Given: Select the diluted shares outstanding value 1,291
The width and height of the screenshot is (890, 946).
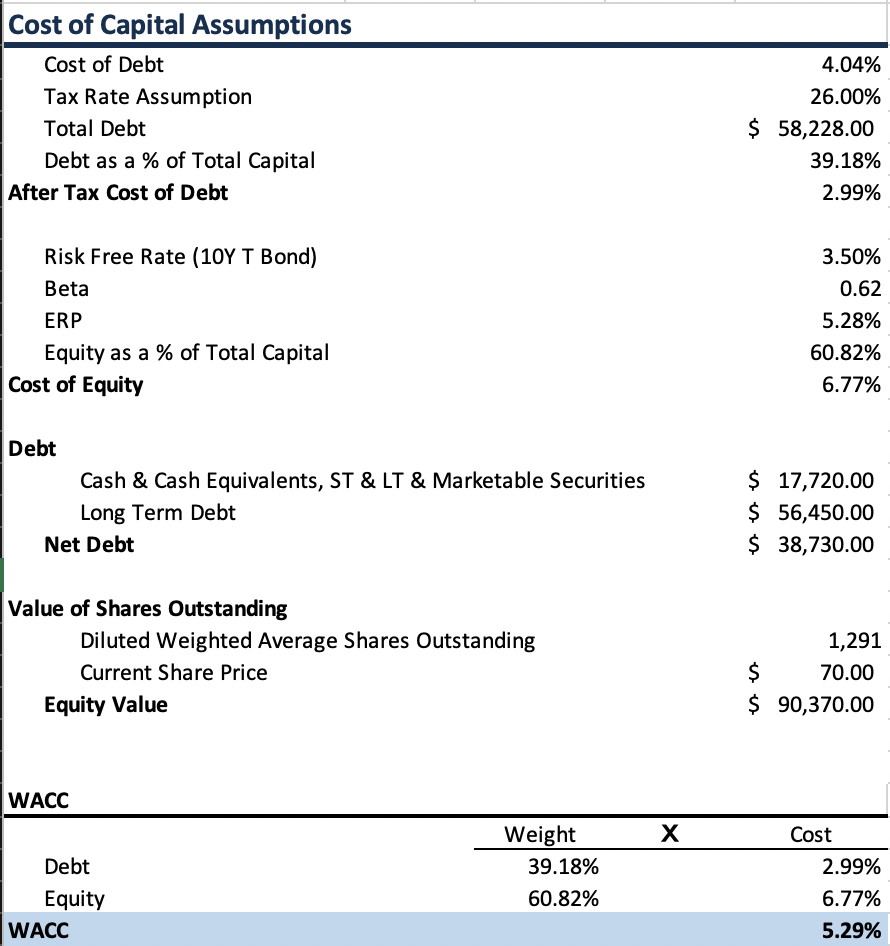Looking at the screenshot, I should (x=856, y=641).
